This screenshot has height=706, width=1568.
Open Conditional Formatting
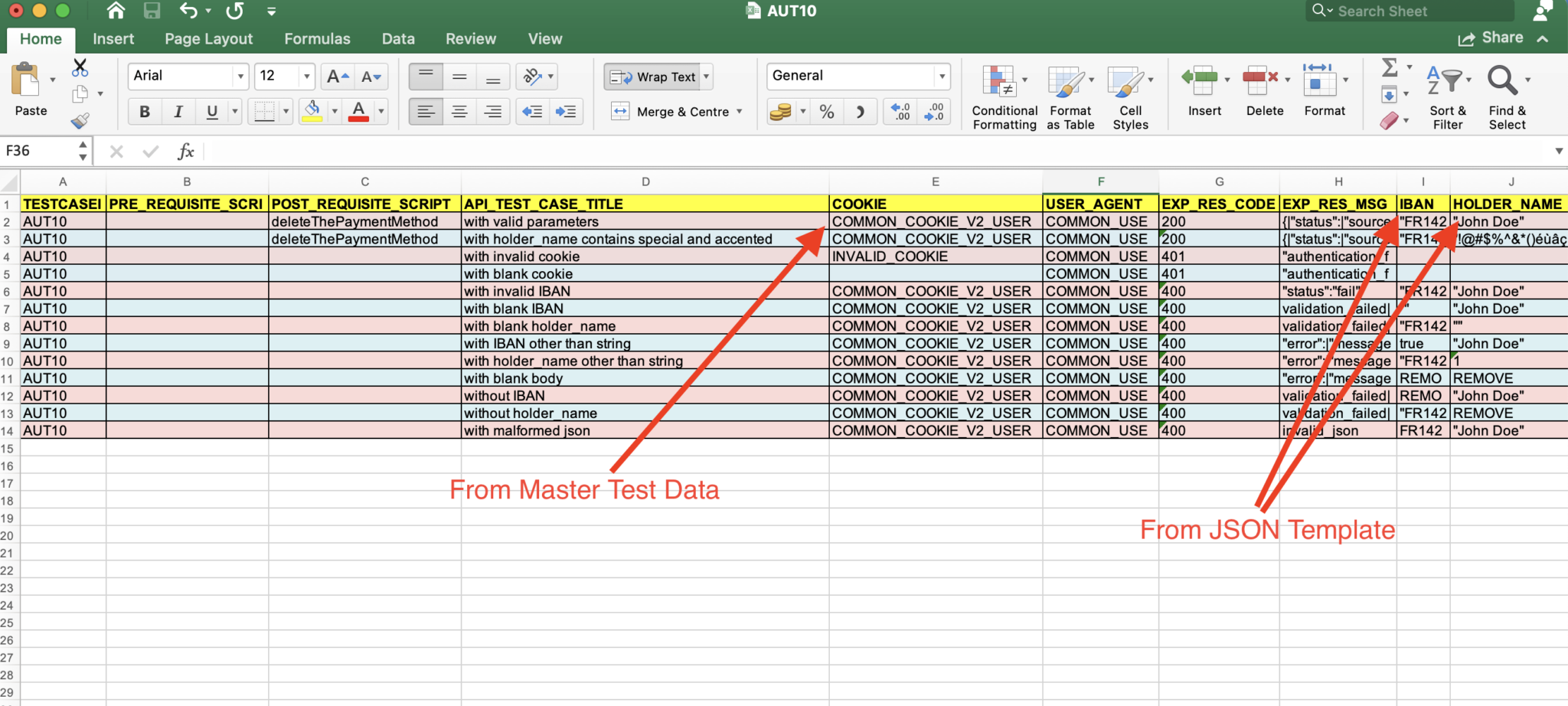click(x=1004, y=97)
